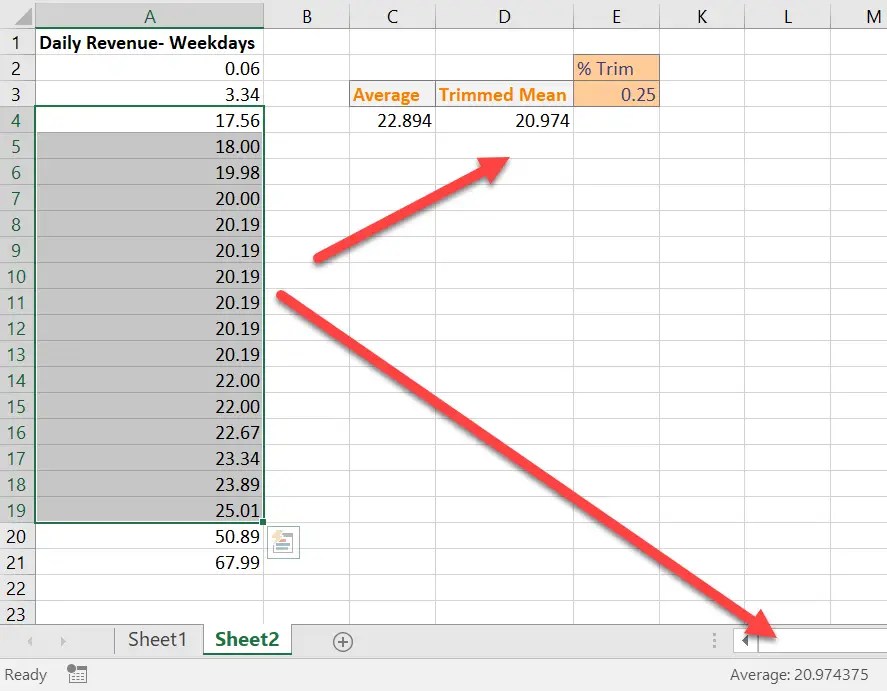The width and height of the screenshot is (887, 691).
Task: Select the Trimmed Mean cell showing 20.974
Action: [504, 120]
